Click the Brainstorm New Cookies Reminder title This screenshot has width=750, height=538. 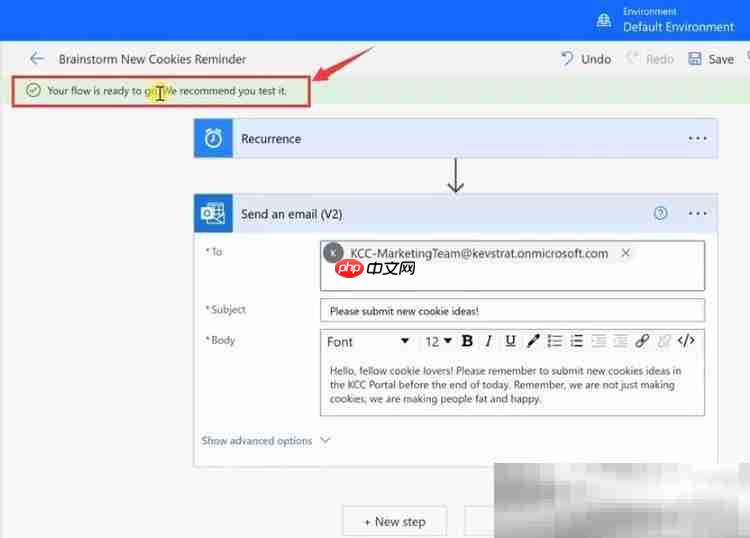pos(152,59)
